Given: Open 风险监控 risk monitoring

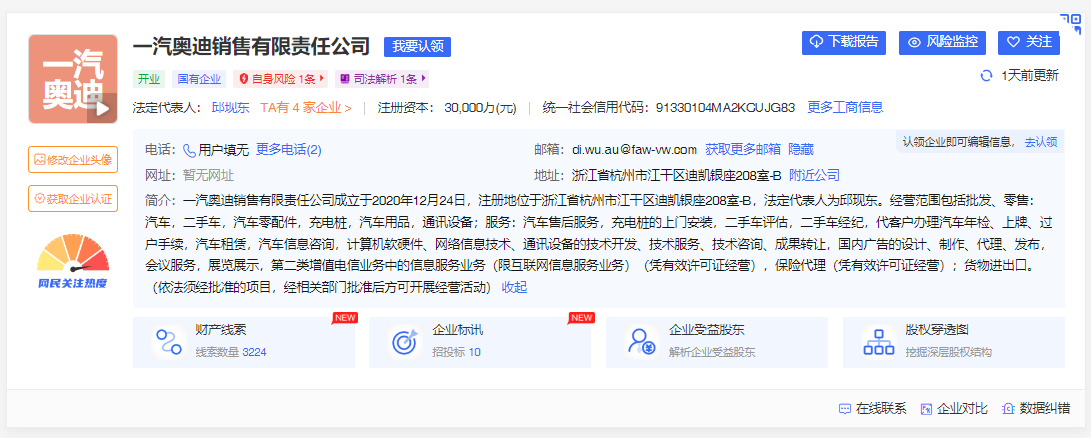Looking at the screenshot, I should [943, 42].
